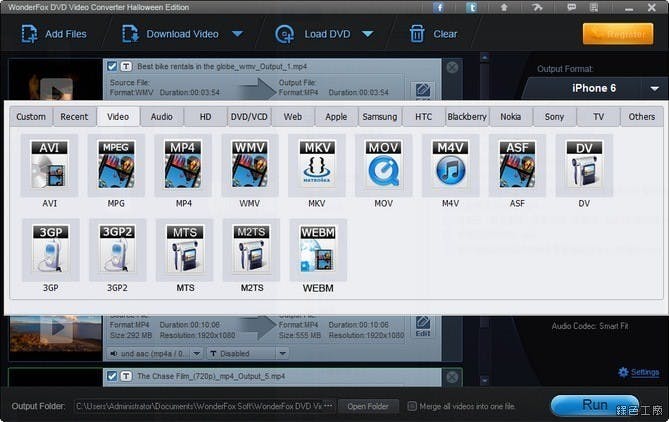Screen dimensions: 669x422
Task: Pick the M4V format icon
Action: [451, 166]
